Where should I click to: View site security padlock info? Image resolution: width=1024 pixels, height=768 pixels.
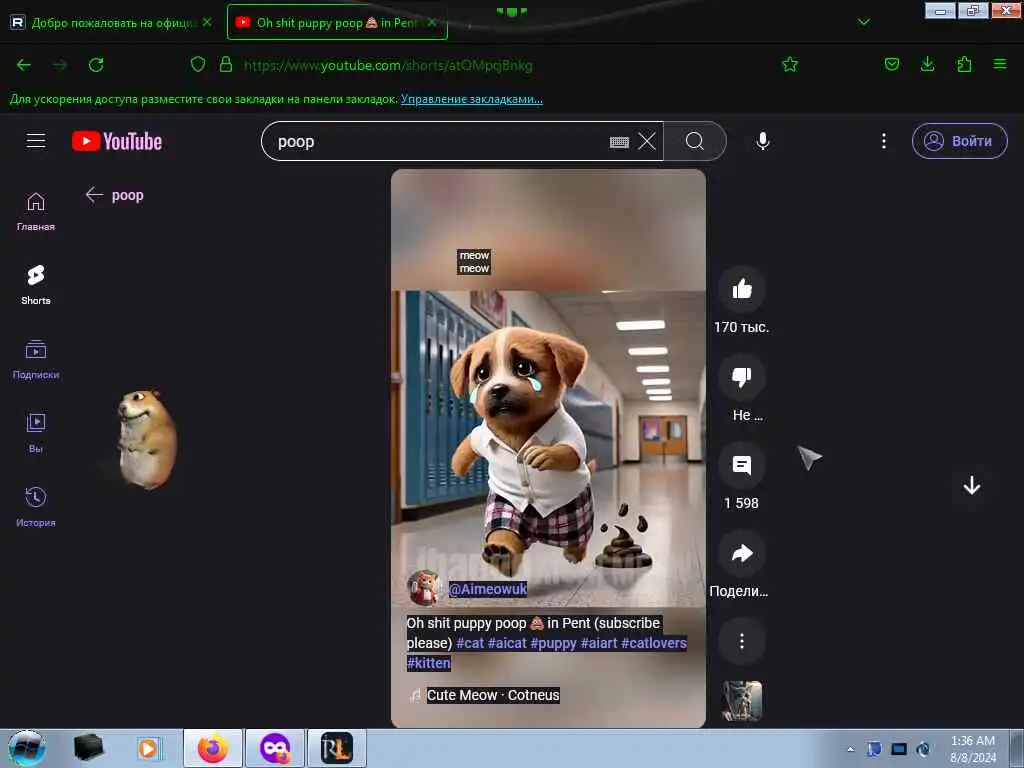(x=226, y=64)
